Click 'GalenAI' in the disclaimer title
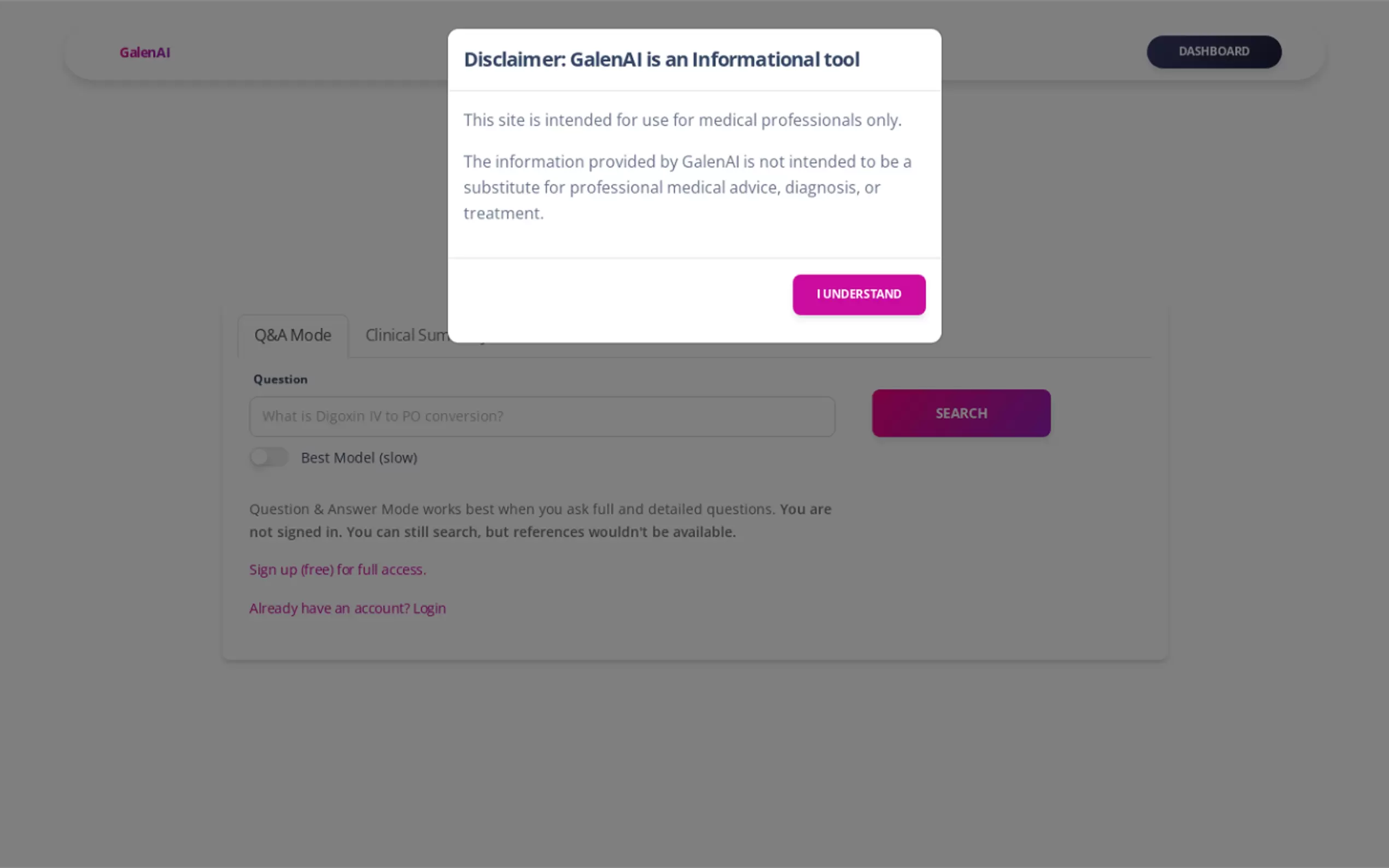 pyautogui.click(x=605, y=60)
